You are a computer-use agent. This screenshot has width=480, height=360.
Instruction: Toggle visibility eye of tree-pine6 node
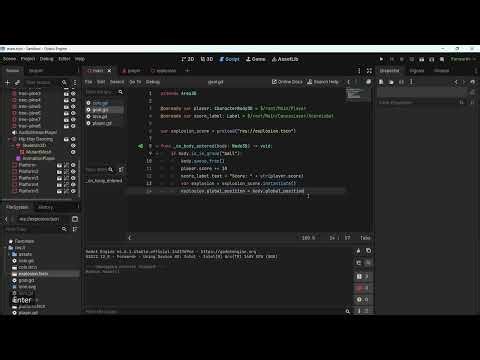(73, 113)
